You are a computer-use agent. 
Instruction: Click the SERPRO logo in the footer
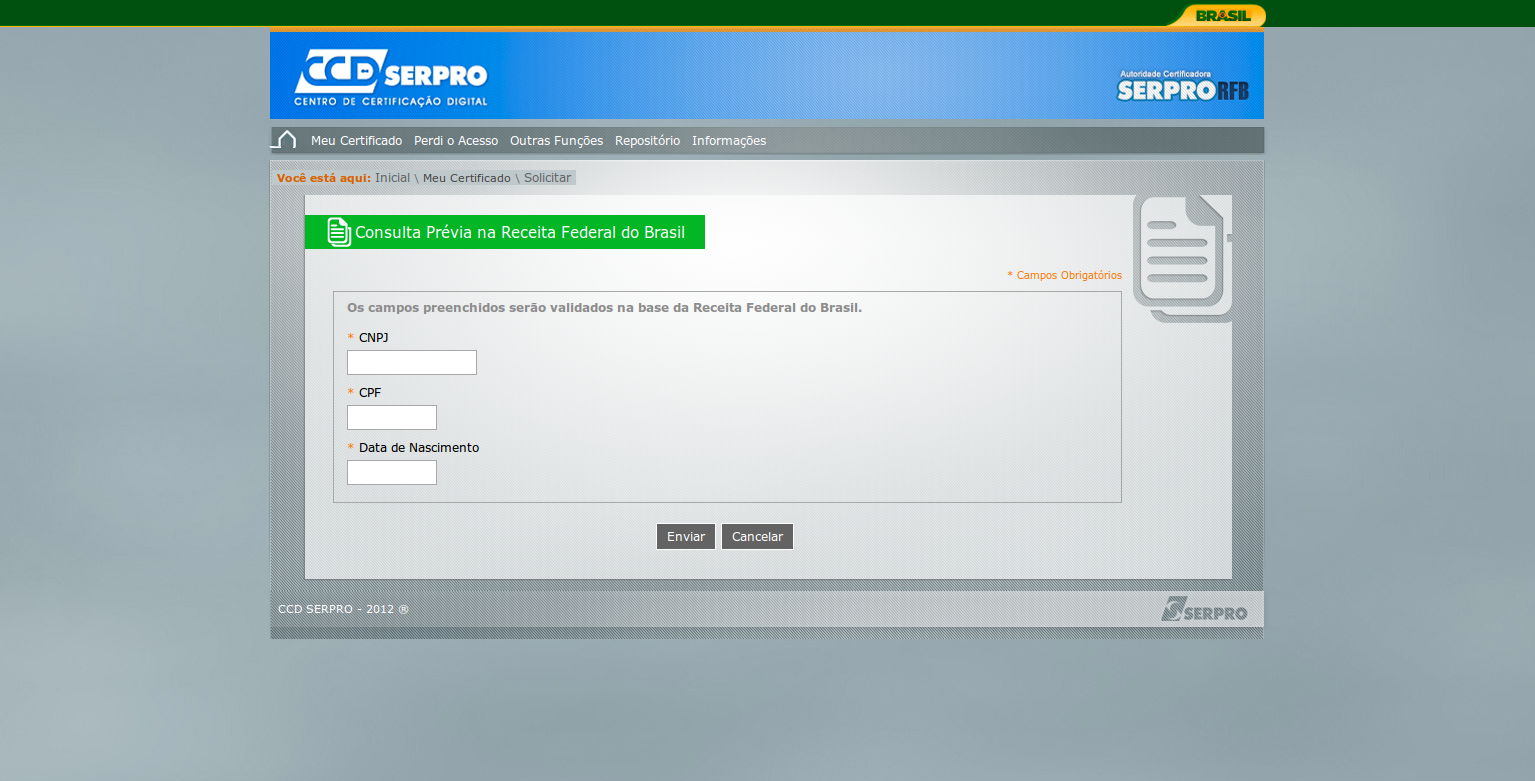tap(1204, 608)
